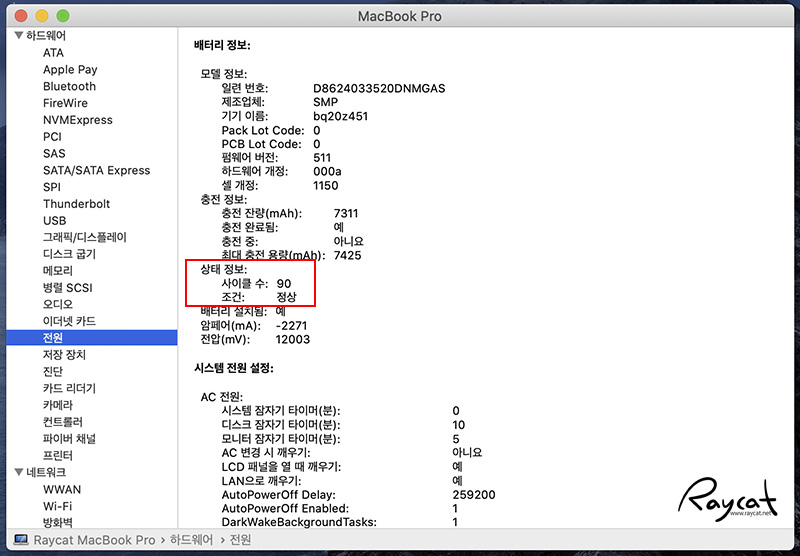Click max charge capacity value 7425
Image resolution: width=800 pixels, height=556 pixels.
coord(347,255)
